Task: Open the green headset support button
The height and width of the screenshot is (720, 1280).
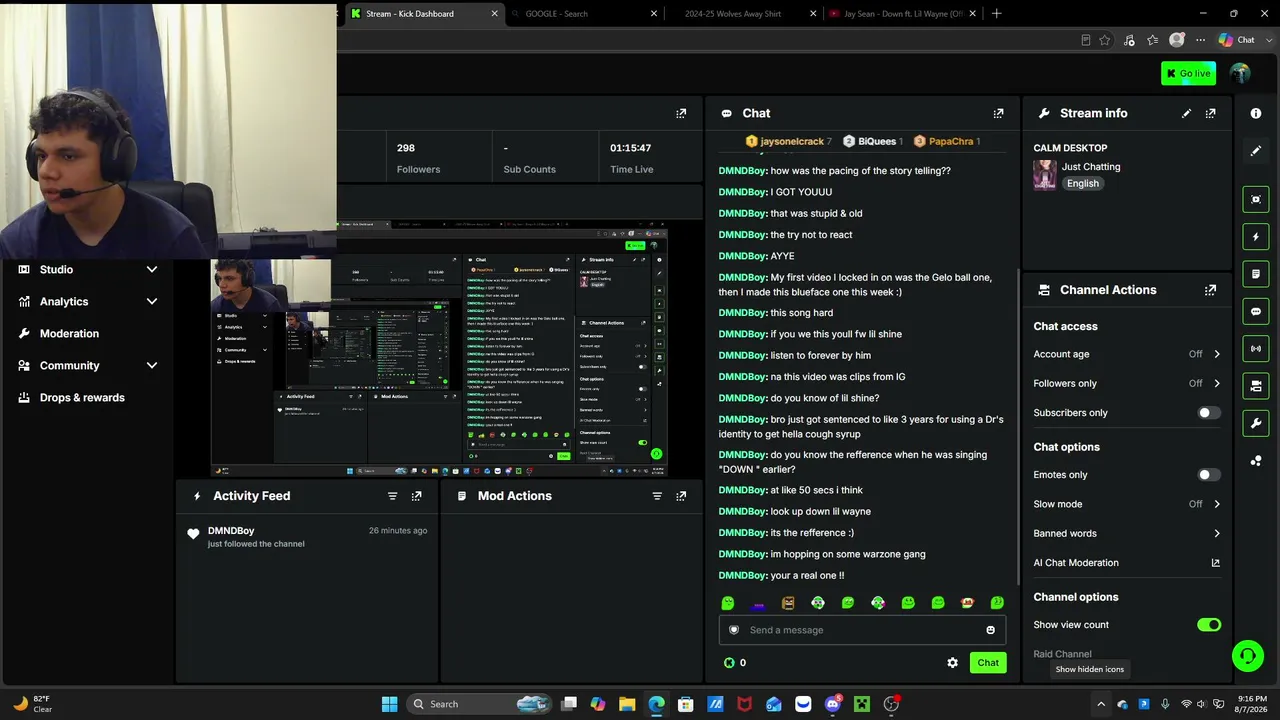Action: (1247, 656)
